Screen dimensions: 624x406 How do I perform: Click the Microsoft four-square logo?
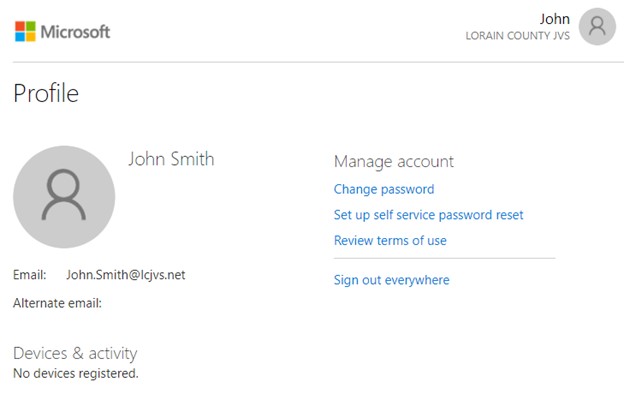(25, 32)
